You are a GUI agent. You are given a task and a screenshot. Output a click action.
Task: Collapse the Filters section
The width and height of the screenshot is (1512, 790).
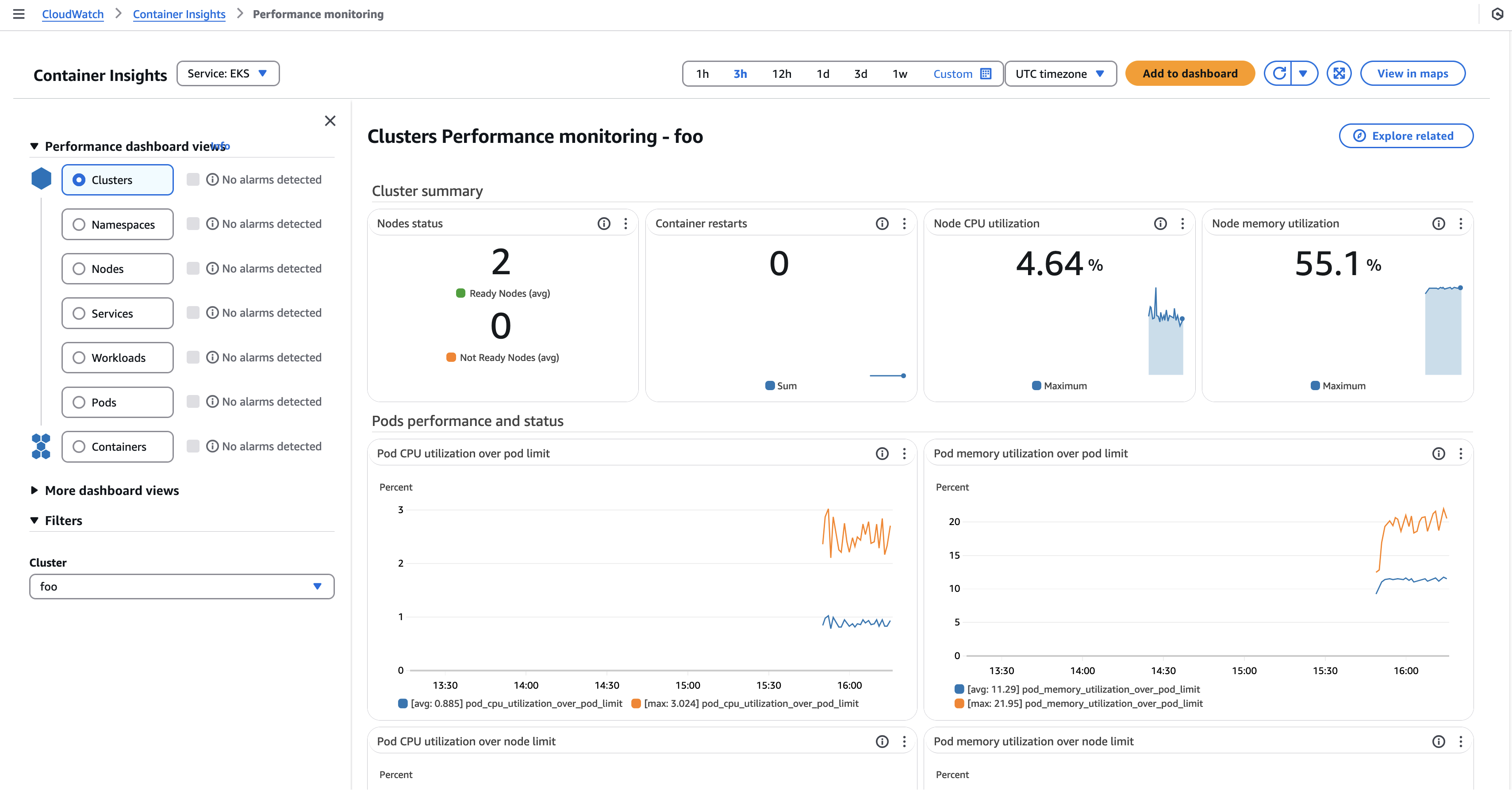click(34, 521)
